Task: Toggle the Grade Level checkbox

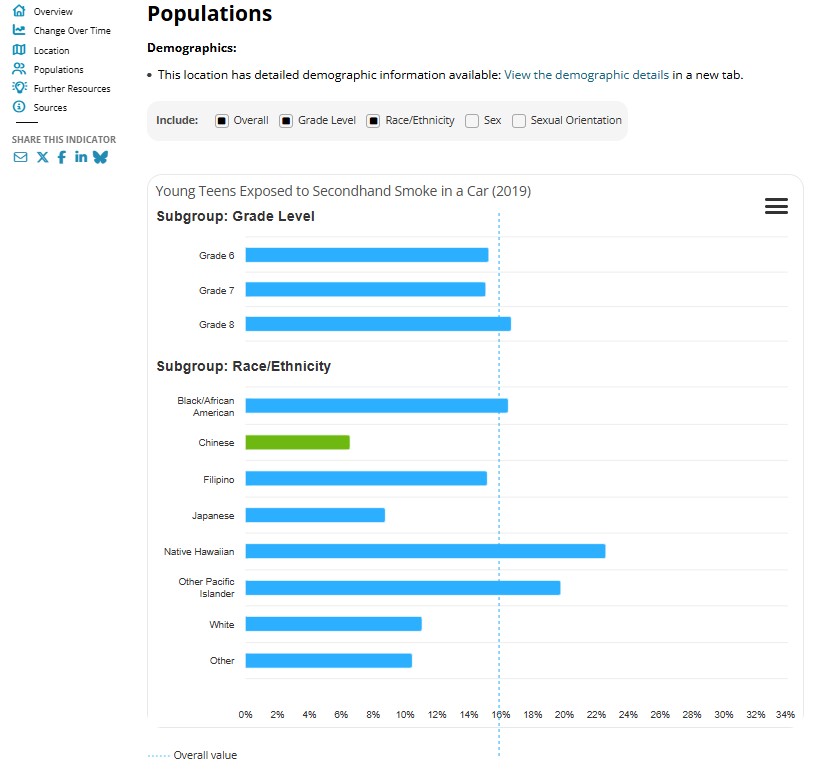Action: (286, 121)
